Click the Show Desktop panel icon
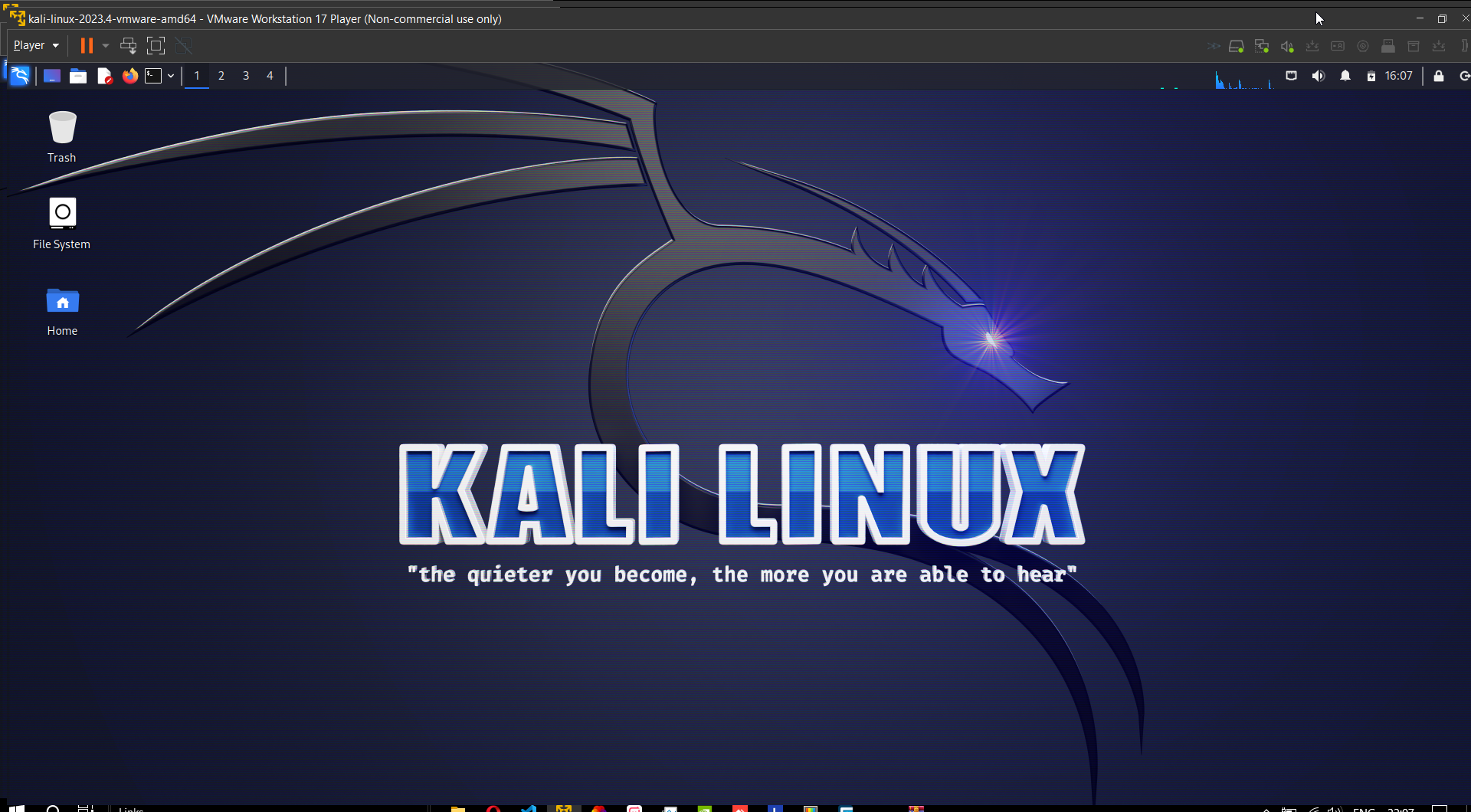The image size is (1471, 812). click(x=52, y=76)
